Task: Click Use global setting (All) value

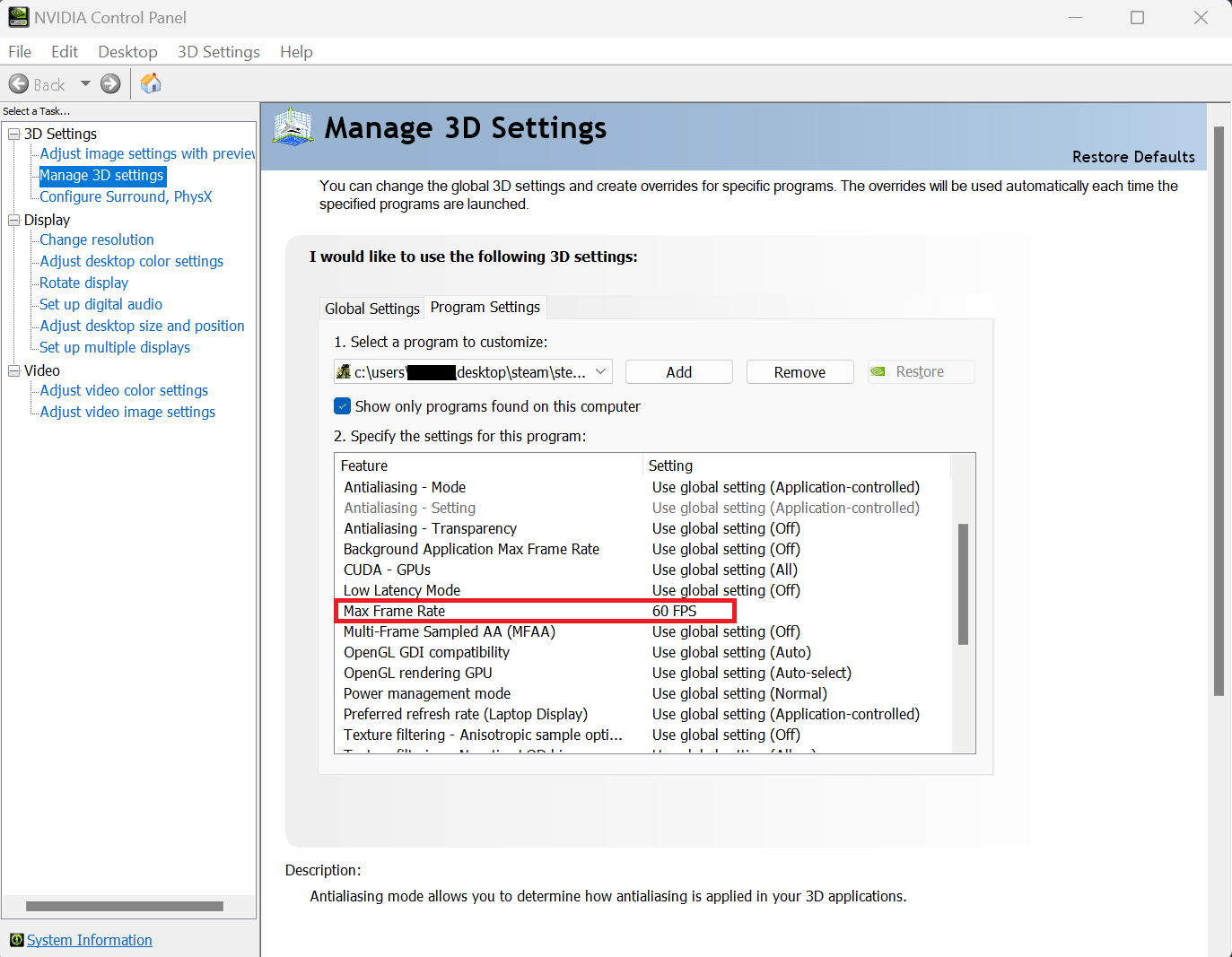Action: [725, 570]
